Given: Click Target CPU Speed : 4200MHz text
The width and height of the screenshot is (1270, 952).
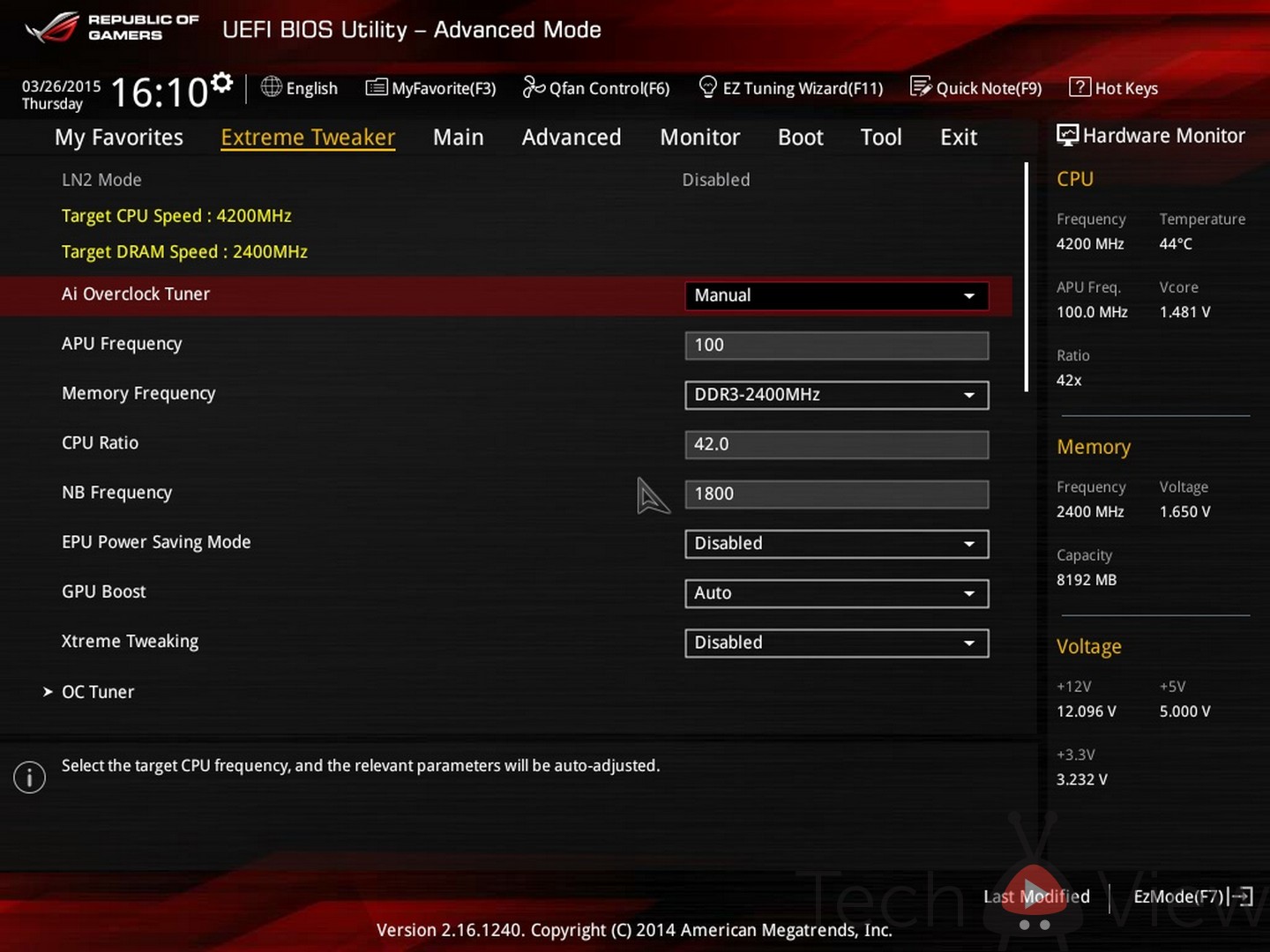Looking at the screenshot, I should coord(176,216).
